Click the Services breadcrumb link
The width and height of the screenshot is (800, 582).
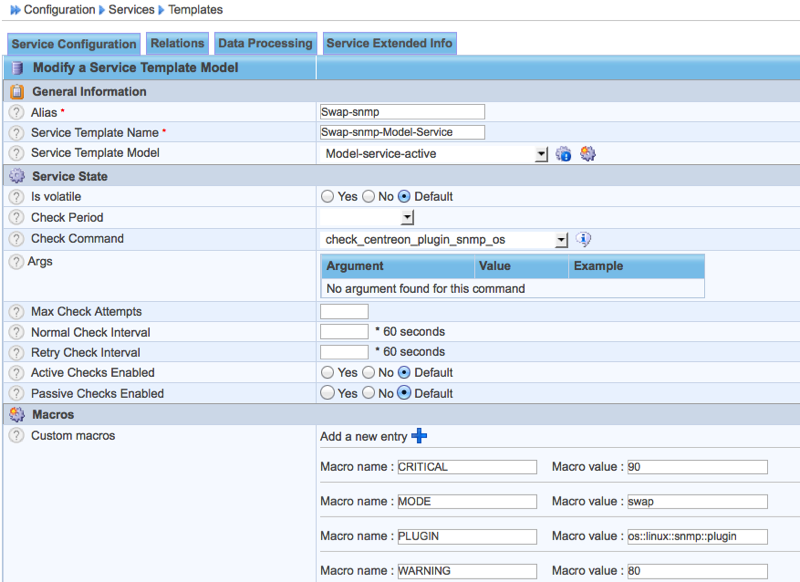point(131,10)
